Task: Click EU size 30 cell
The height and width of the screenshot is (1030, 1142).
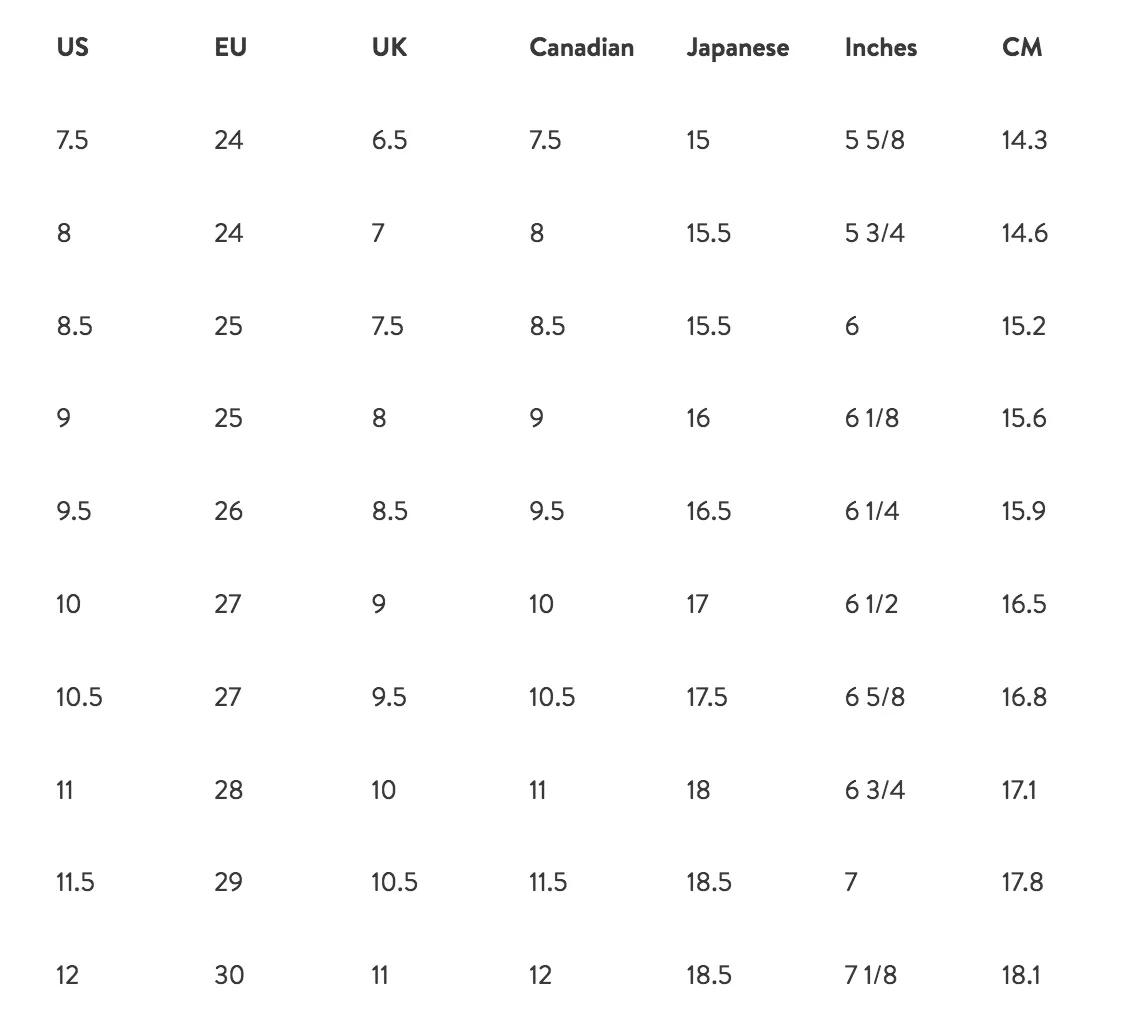Action: (229, 975)
